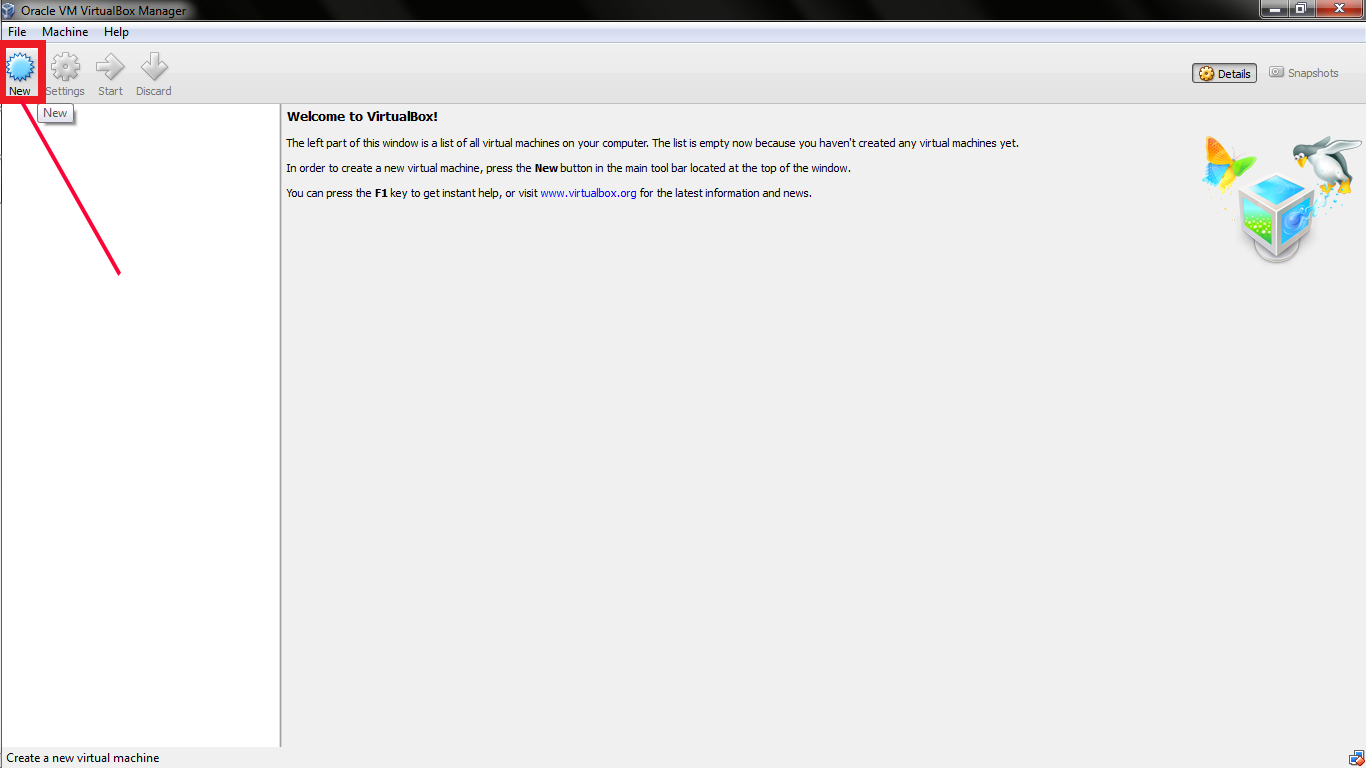Click the network status icon in status bar
The width and height of the screenshot is (1366, 768).
pyautogui.click(x=1356, y=757)
